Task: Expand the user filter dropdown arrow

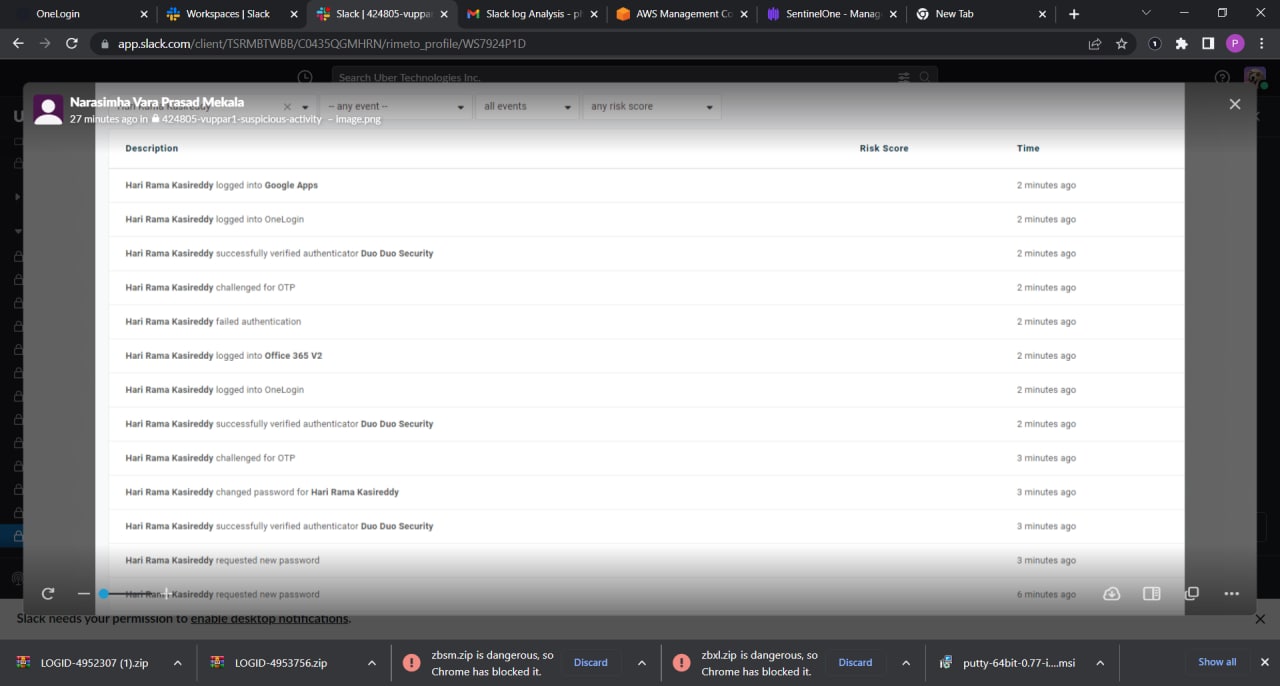Action: [305, 107]
